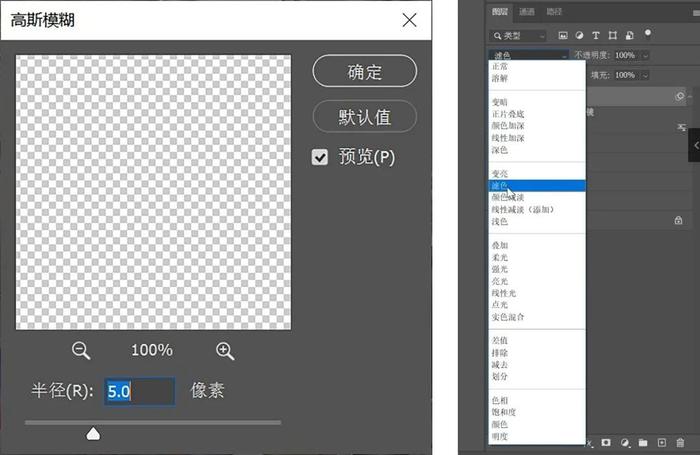700x455 pixels.
Task: Select 叠加 blend mode
Action: coord(500,246)
